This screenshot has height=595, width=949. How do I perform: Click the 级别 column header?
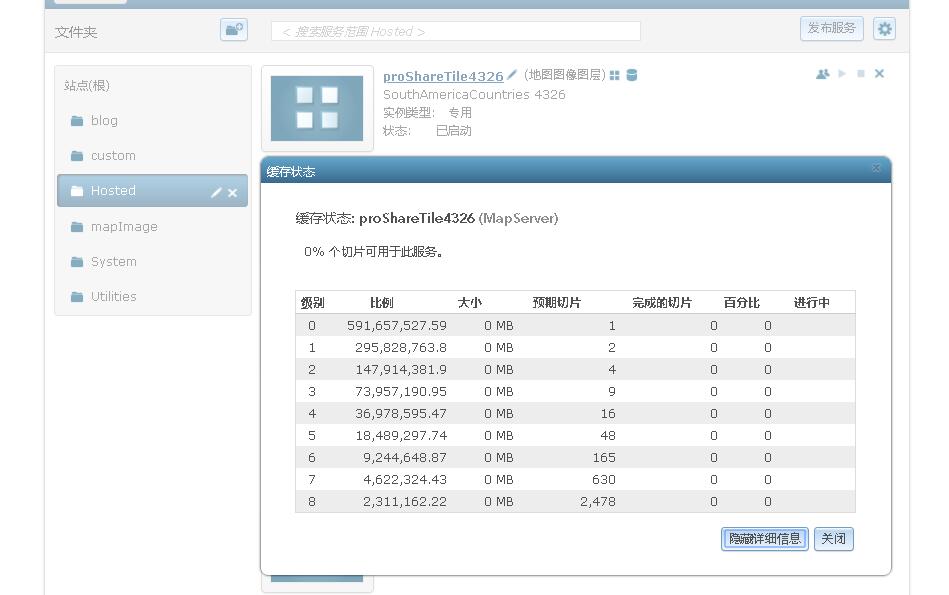coord(312,303)
